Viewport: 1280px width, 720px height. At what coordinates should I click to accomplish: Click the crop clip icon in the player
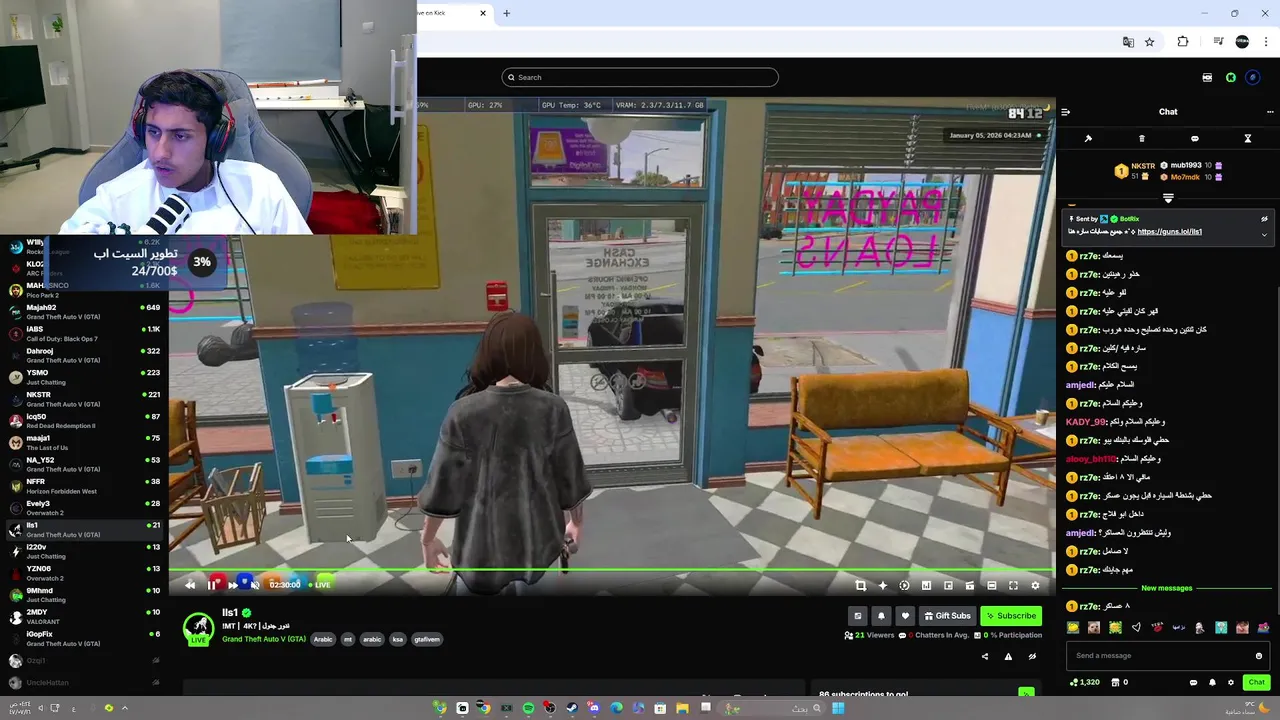pos(860,586)
